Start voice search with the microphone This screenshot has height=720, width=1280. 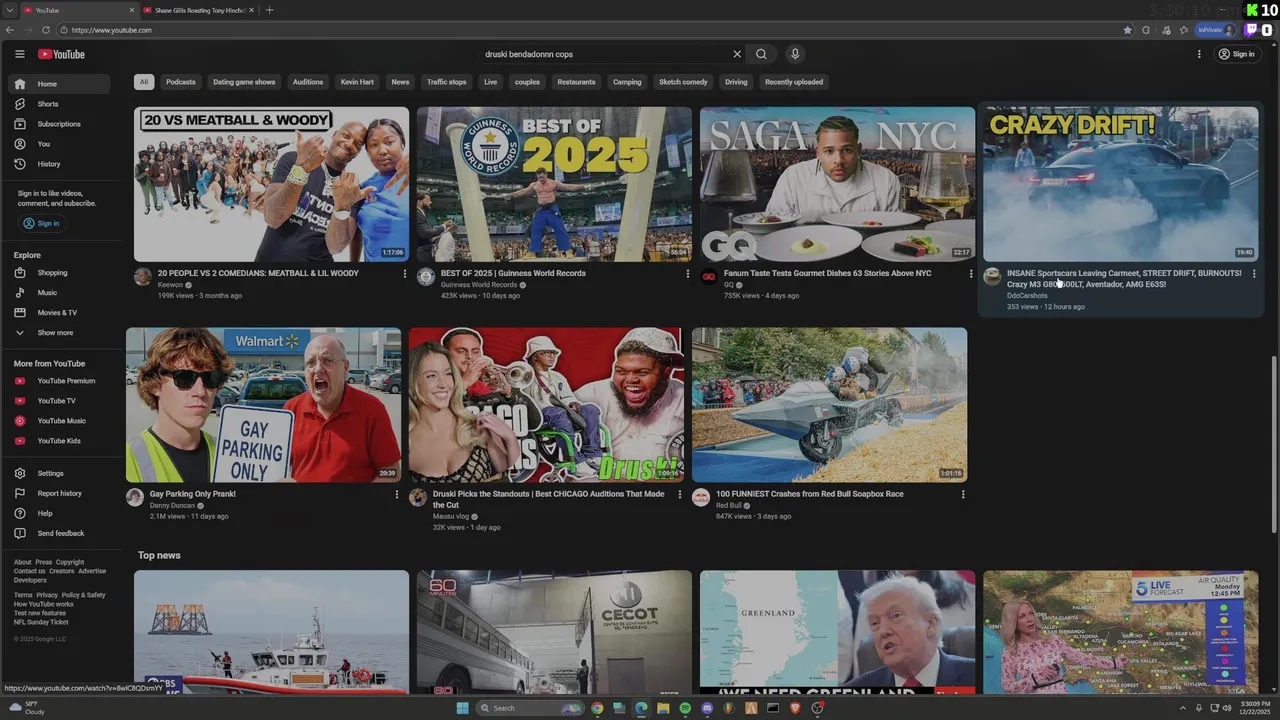pyautogui.click(x=795, y=54)
